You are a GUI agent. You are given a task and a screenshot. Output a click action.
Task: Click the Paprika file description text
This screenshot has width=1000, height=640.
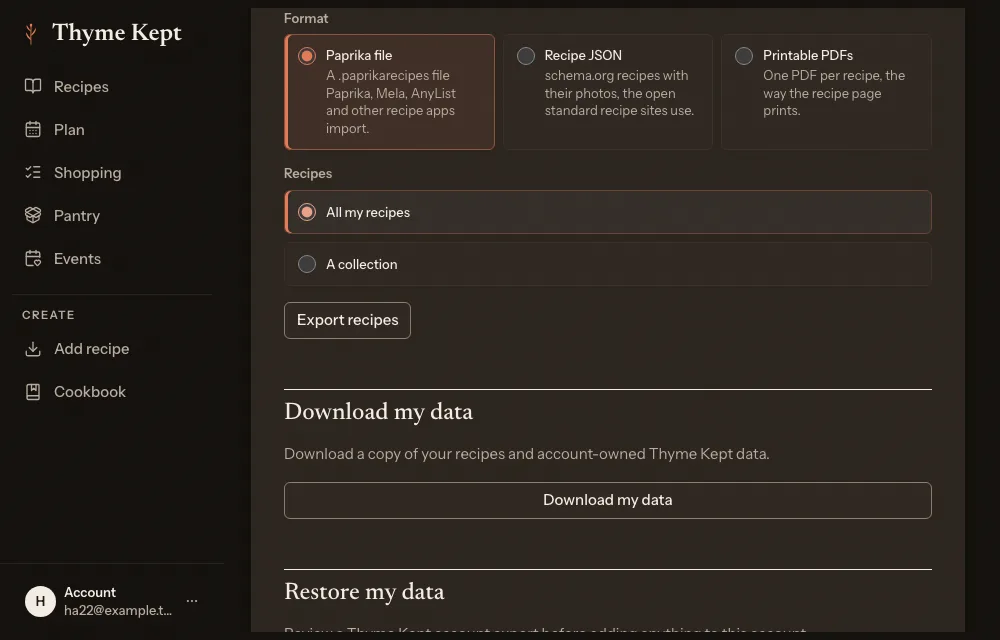coord(391,102)
